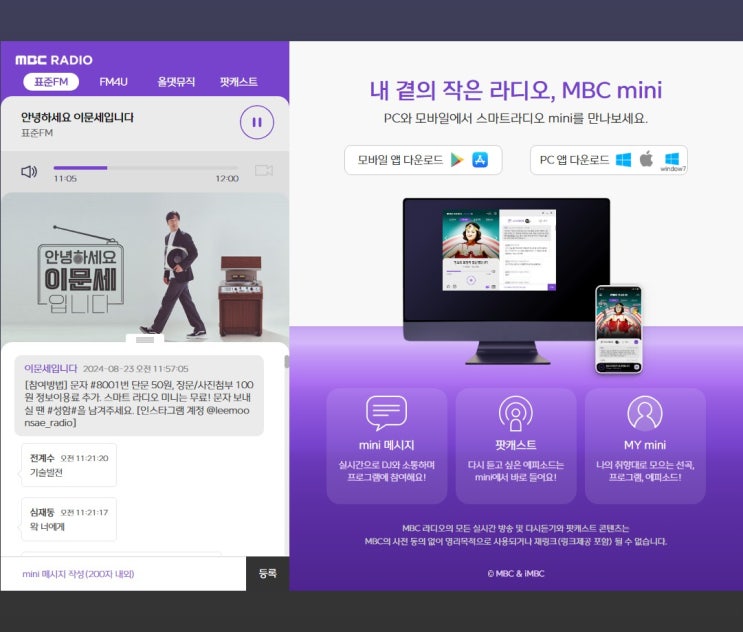Screen dimensions: 743x632
Task: Focus the mini 메시지 작성 input field
Action: tap(123, 574)
